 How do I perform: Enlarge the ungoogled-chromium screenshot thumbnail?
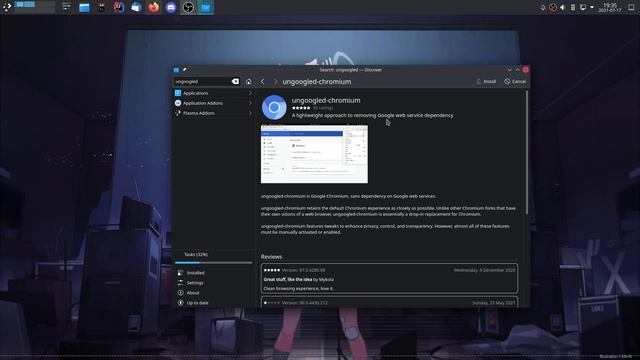314,154
